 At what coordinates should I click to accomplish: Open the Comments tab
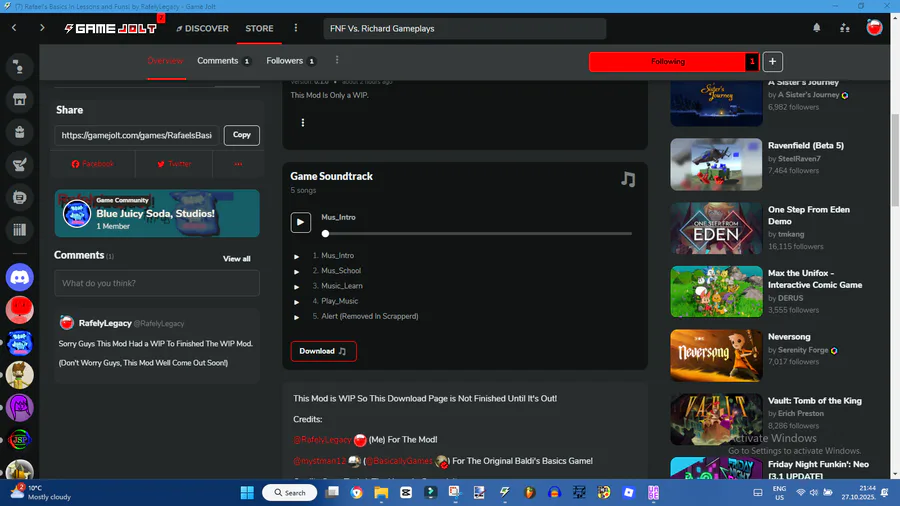(224, 61)
